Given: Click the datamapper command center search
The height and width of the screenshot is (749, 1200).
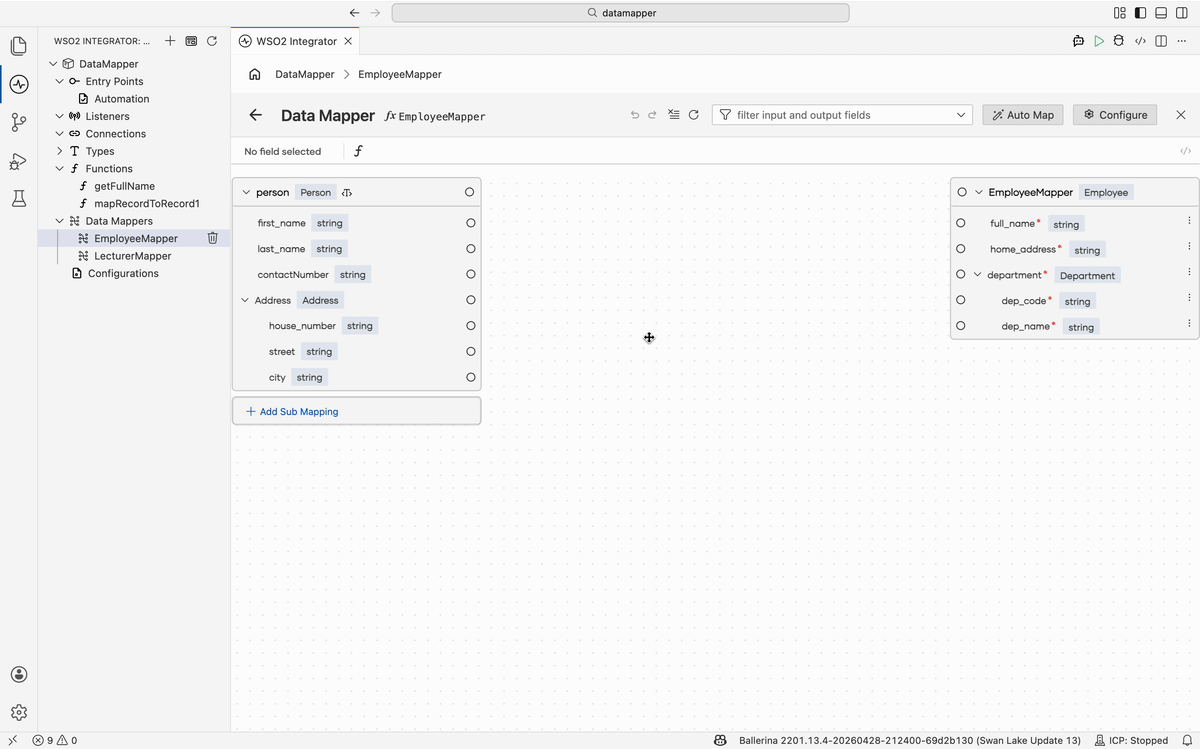Looking at the screenshot, I should click(x=620, y=13).
